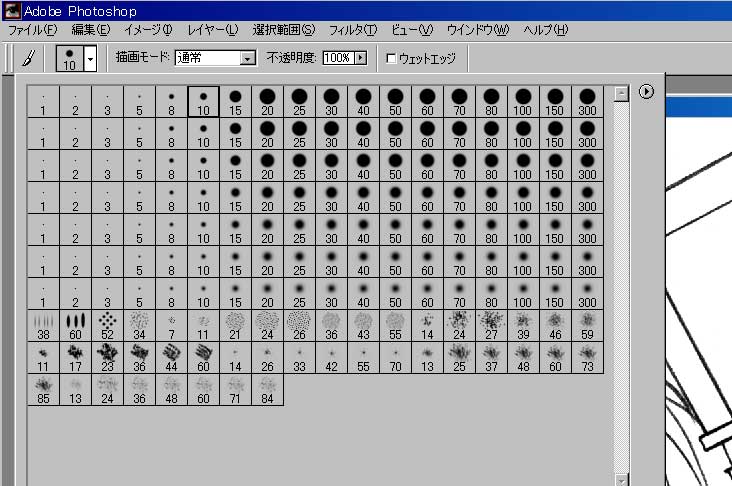Select the highlighted 10 brush in top row

[x=204, y=102]
